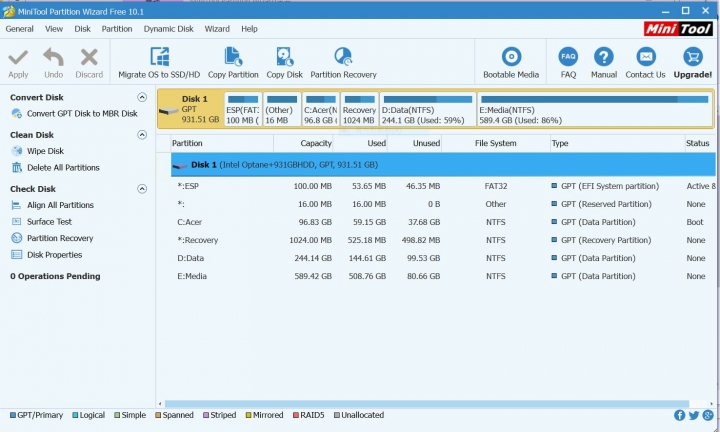The width and height of the screenshot is (720, 432).
Task: Click the Disk Properties link
Action: coord(55,255)
